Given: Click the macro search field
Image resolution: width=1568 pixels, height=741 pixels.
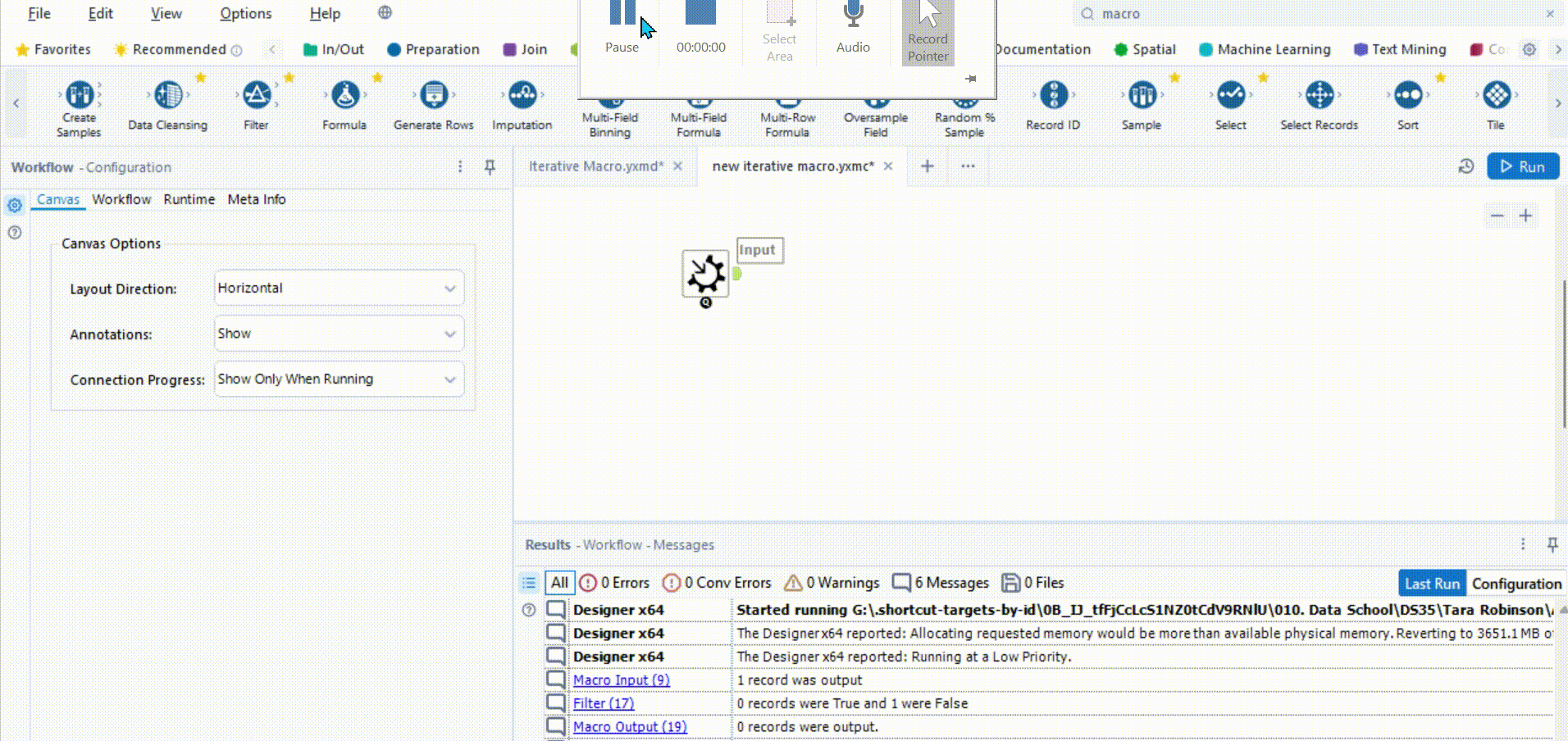Looking at the screenshot, I should [1312, 14].
